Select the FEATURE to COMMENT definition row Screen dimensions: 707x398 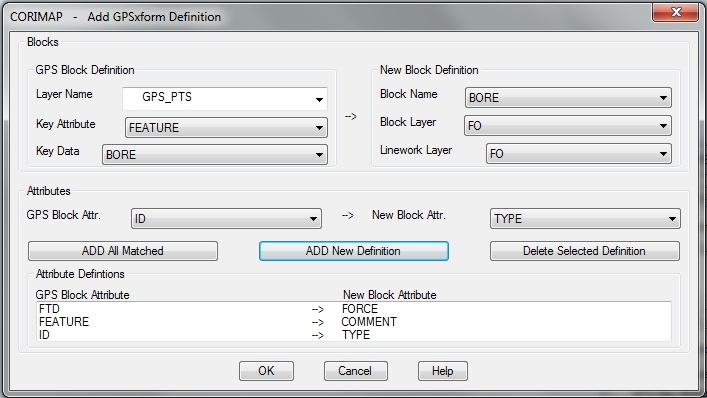click(x=354, y=322)
